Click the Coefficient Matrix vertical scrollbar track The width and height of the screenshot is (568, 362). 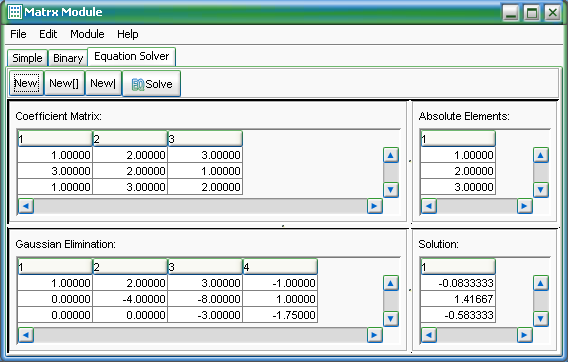(390, 172)
